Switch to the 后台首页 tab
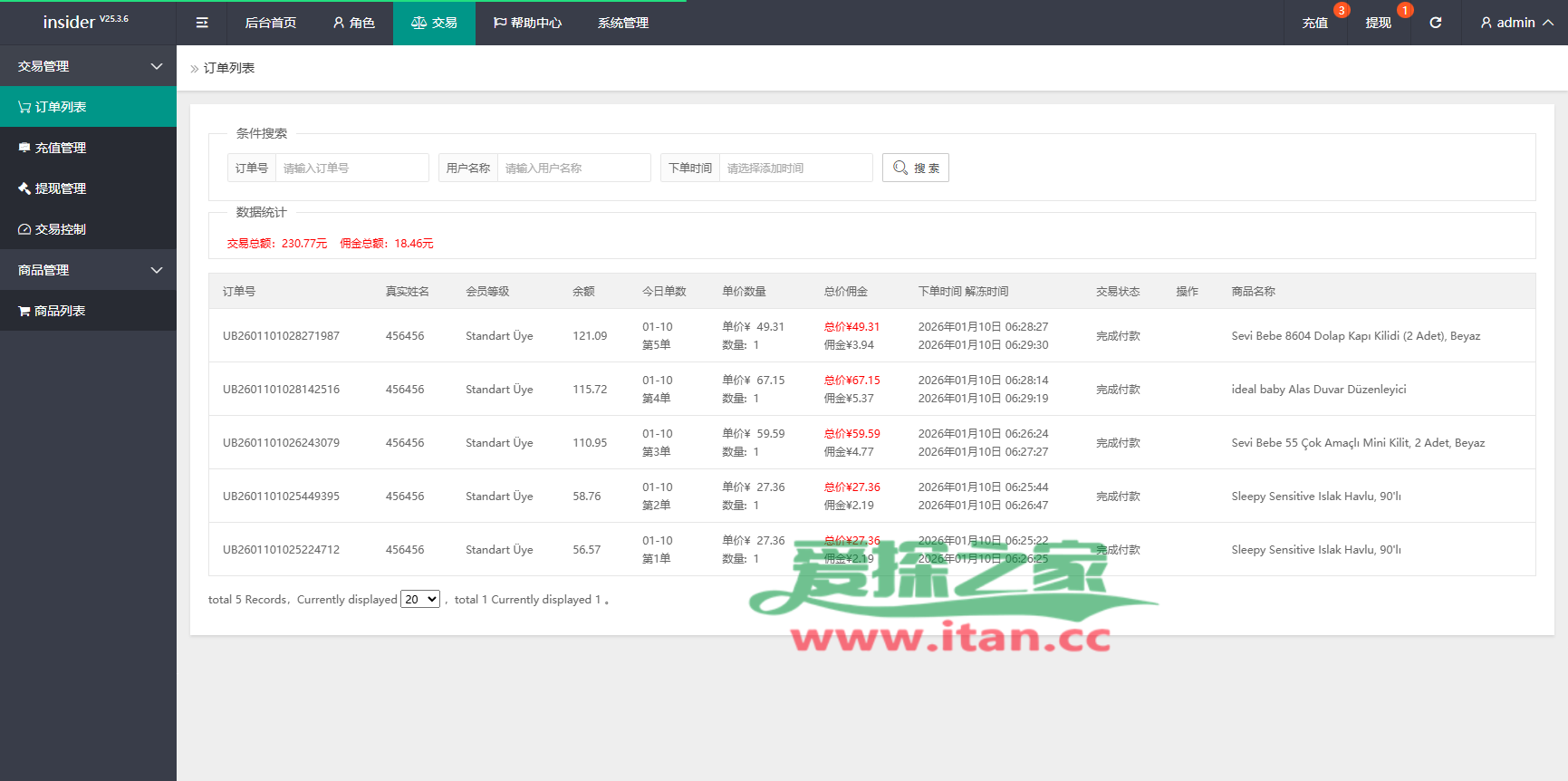The width and height of the screenshot is (1568, 781). click(x=270, y=23)
